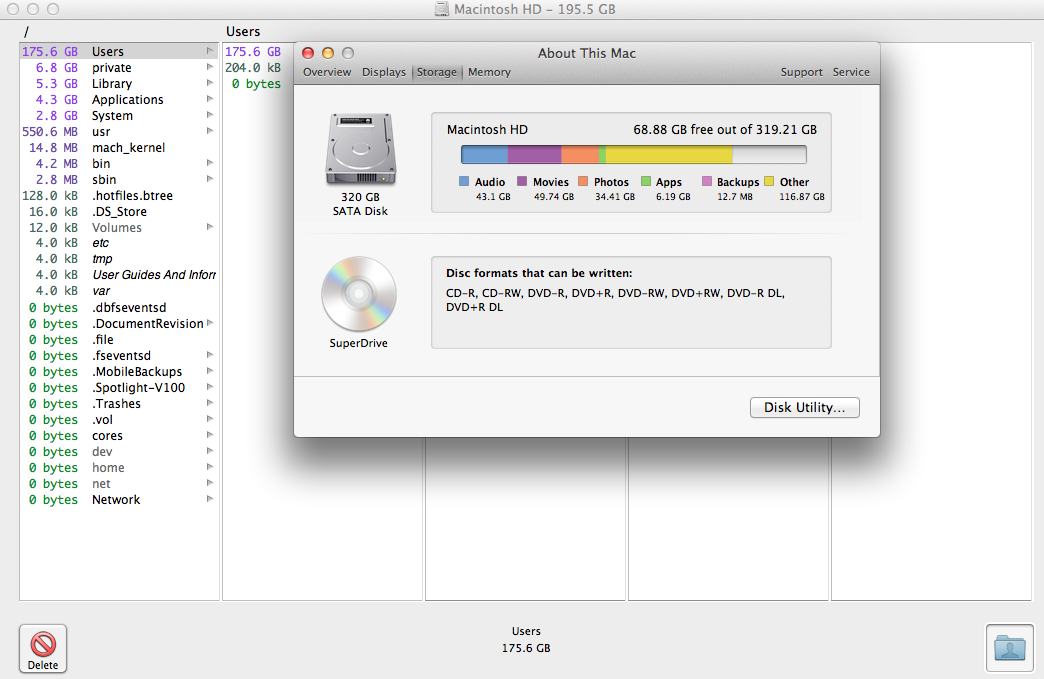
Task: Click the Movies purple legend swatch
Action: coord(522,181)
